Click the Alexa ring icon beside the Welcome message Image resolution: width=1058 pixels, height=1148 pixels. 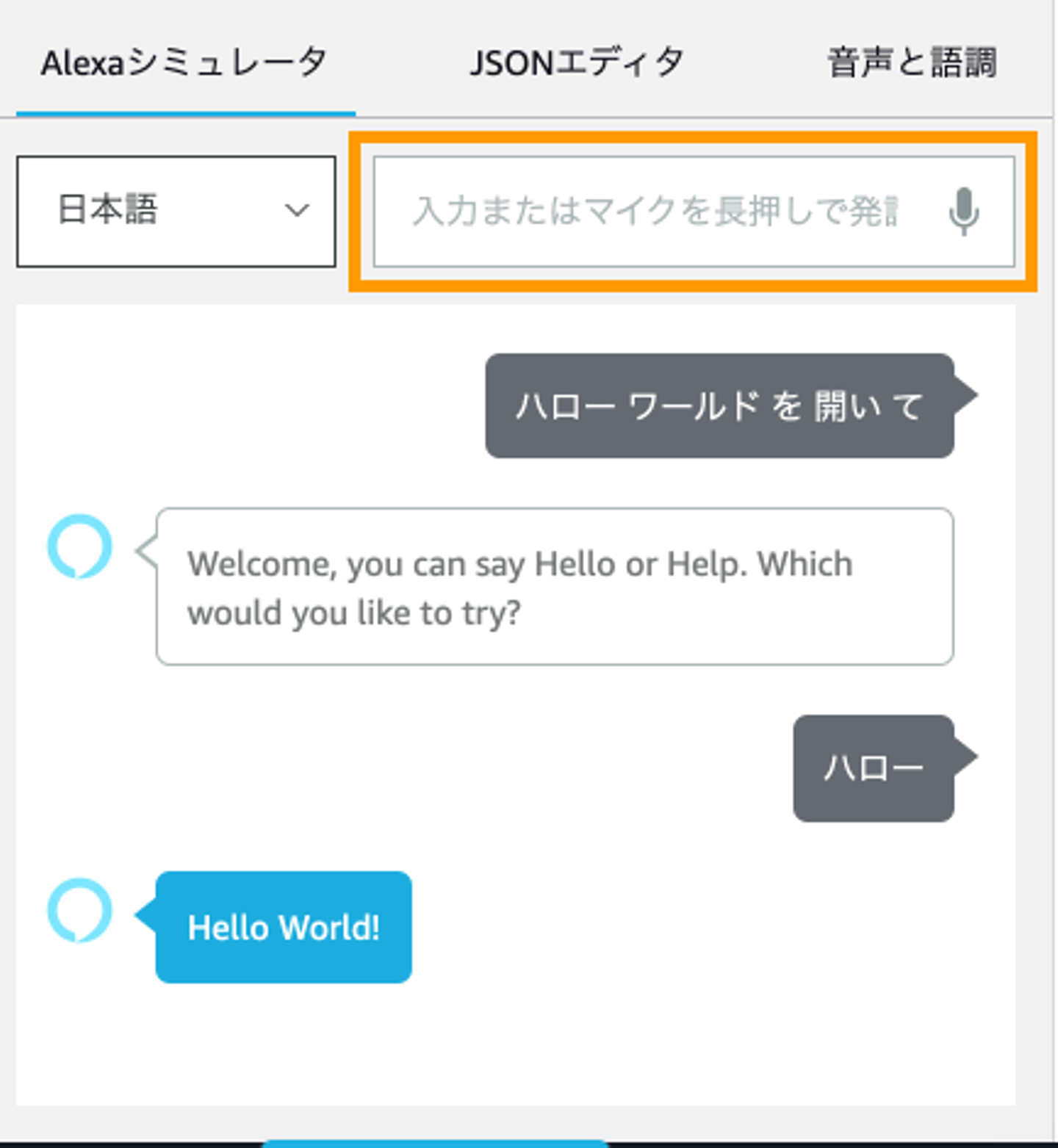pyautogui.click(x=79, y=546)
